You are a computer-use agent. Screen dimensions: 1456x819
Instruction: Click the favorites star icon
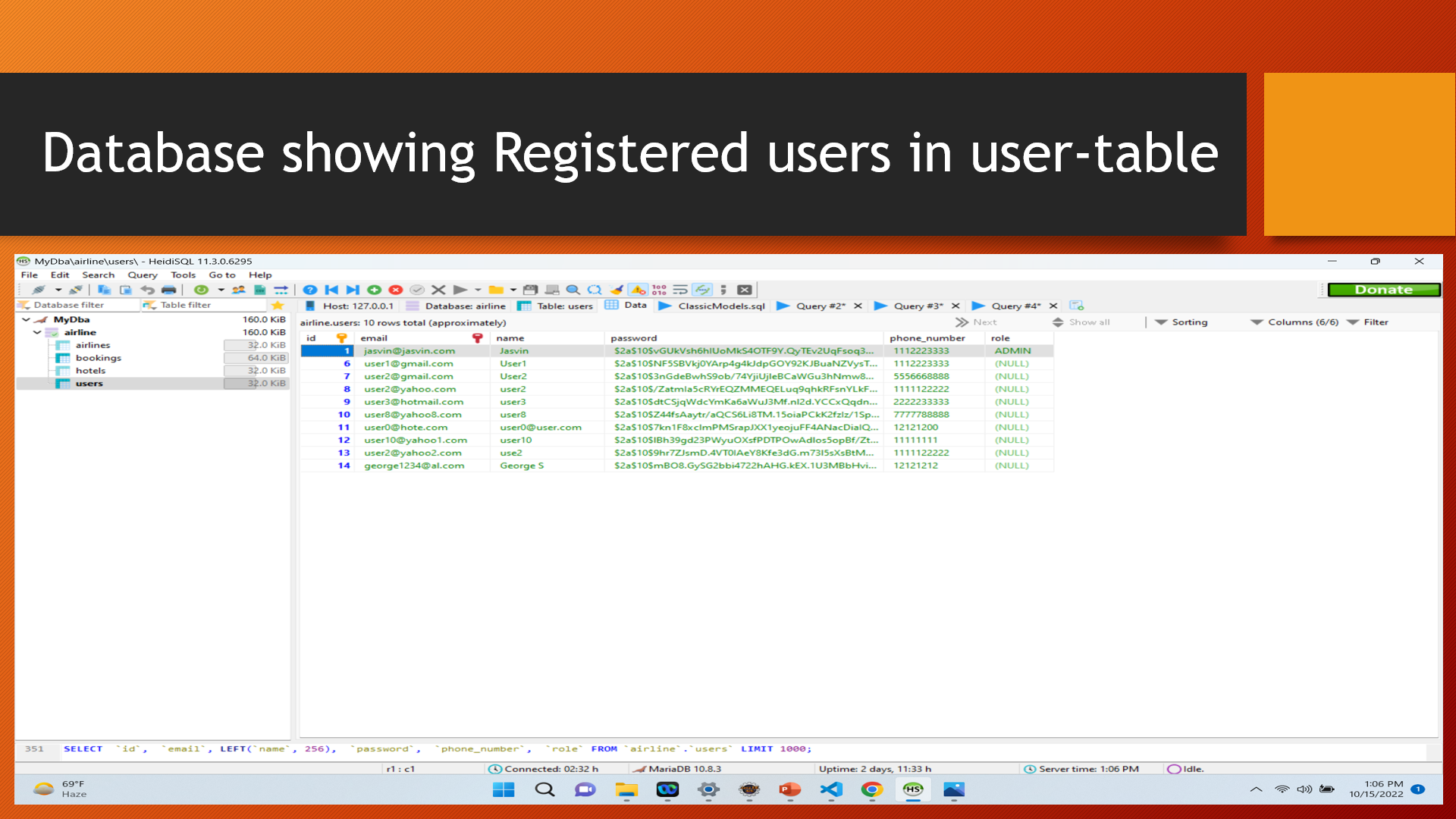(x=278, y=305)
